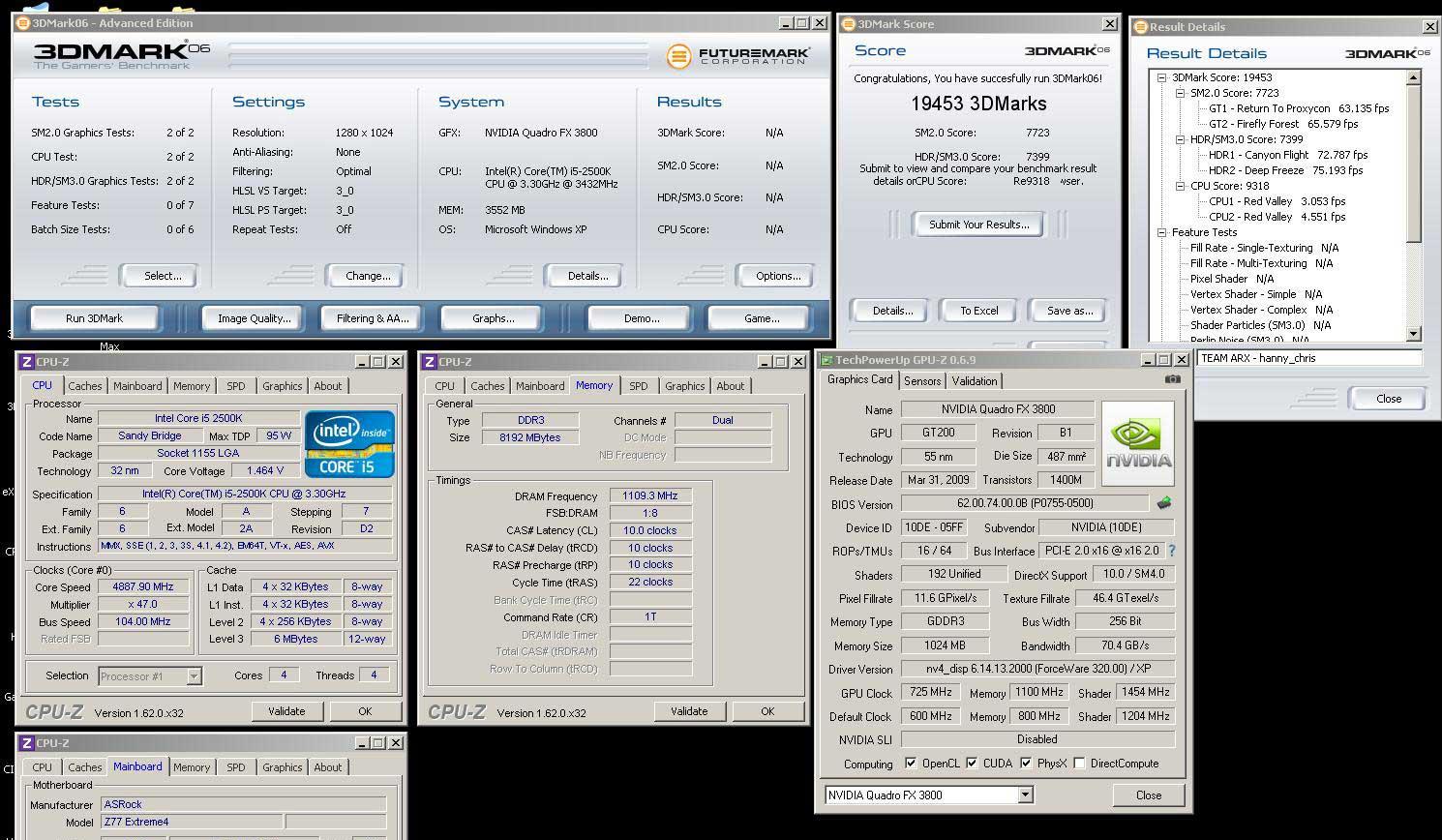1442x840 pixels.
Task: Click Details... in 3DMark Score window
Action: (x=892, y=310)
